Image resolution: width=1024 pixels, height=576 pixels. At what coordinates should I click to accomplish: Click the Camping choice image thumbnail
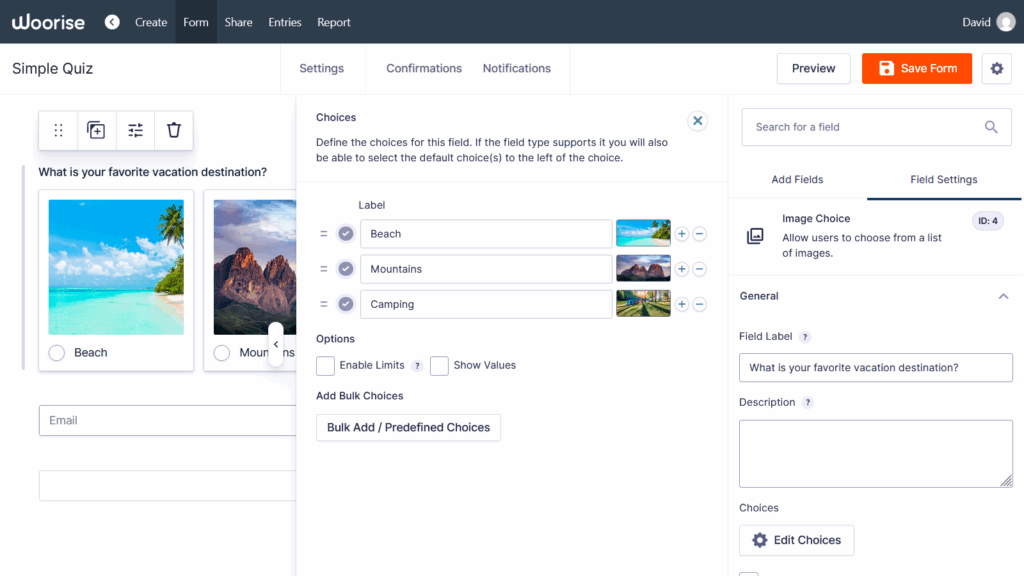643,304
